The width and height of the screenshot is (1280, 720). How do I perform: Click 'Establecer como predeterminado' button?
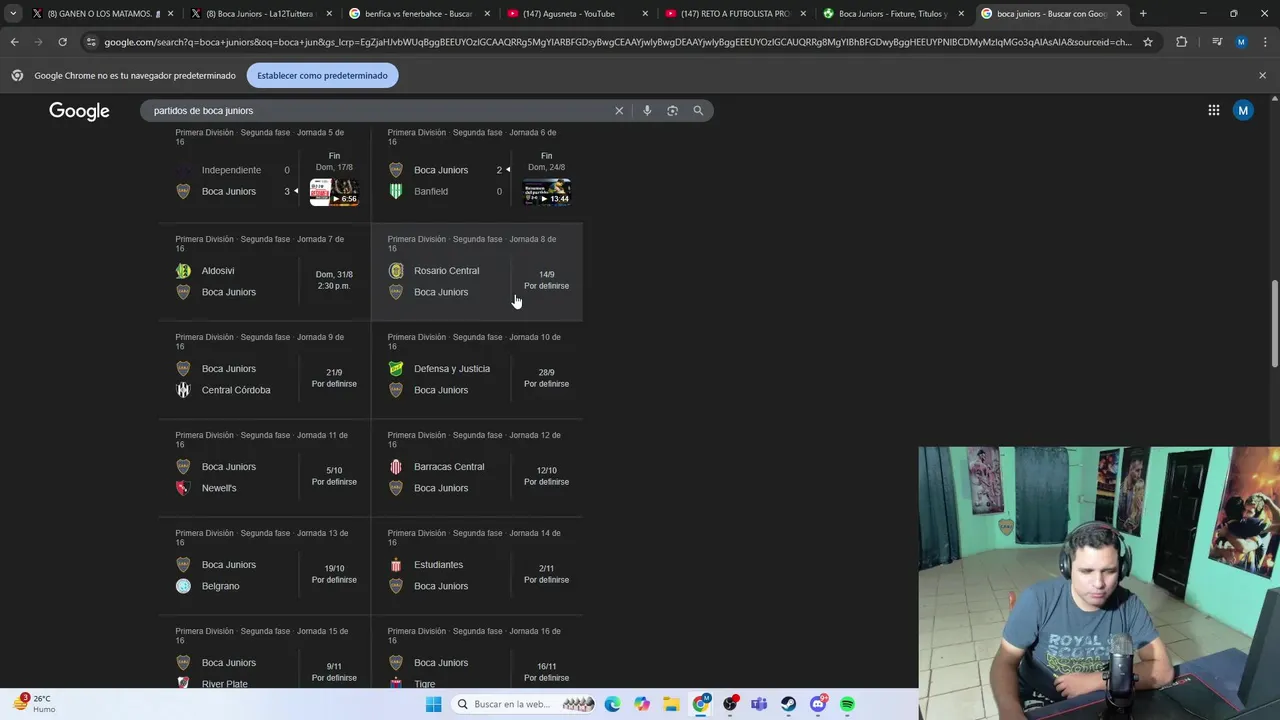point(322,76)
